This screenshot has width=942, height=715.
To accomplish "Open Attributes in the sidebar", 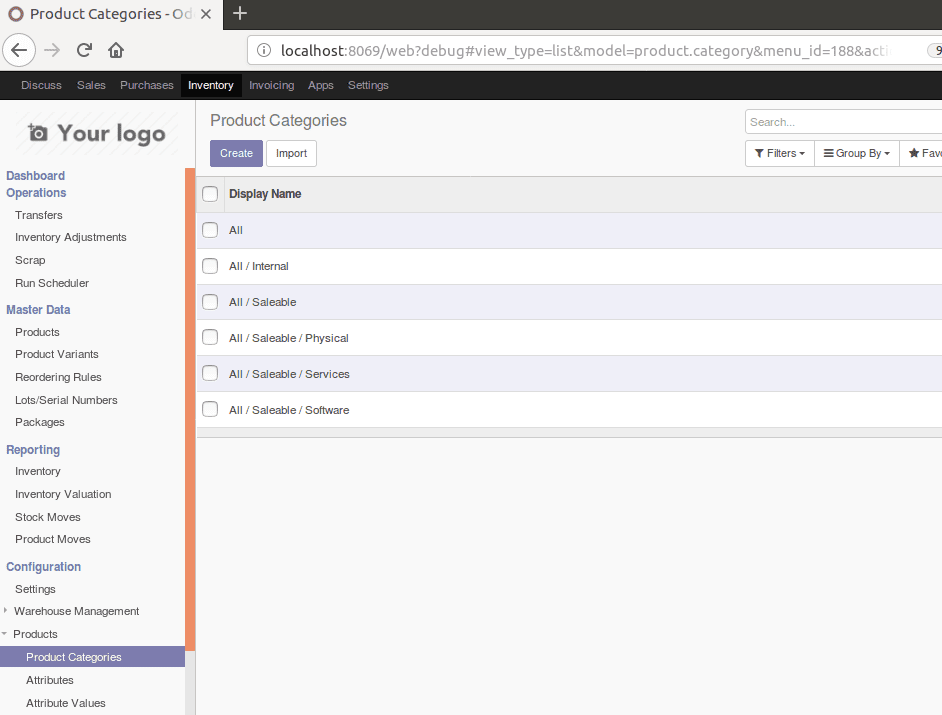I will tap(50, 680).
